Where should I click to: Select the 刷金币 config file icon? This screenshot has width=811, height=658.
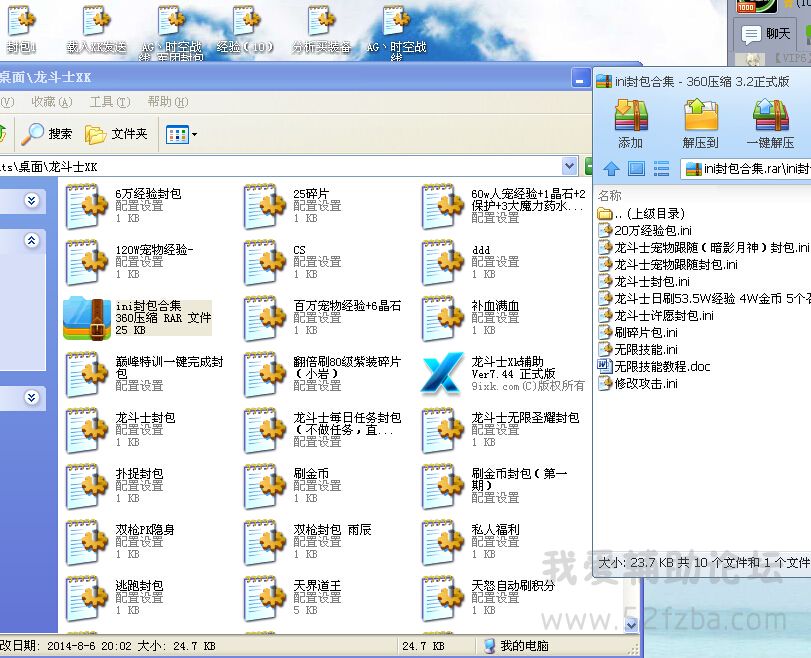(x=264, y=486)
